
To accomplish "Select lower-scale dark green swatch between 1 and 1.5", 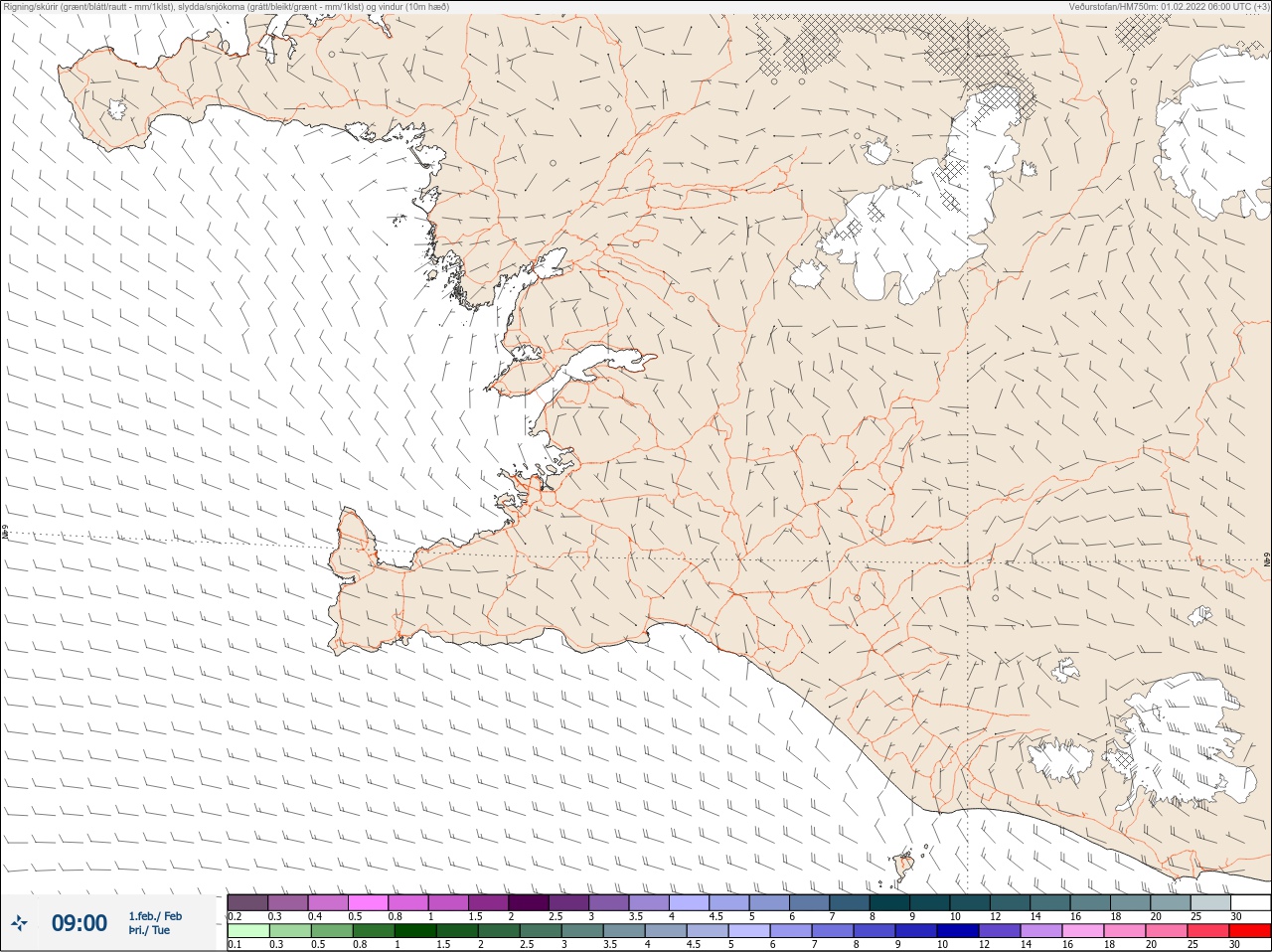I will tap(413, 931).
